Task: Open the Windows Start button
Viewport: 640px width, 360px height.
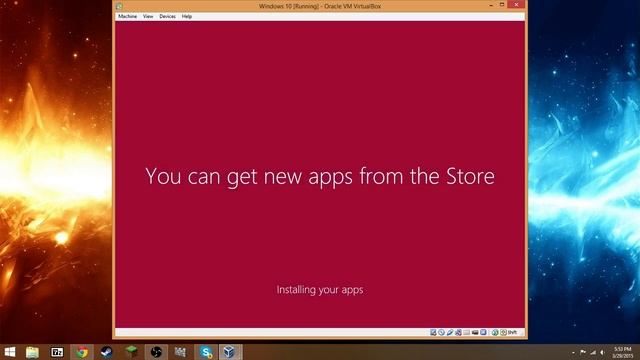Action: pyautogui.click(x=10, y=352)
